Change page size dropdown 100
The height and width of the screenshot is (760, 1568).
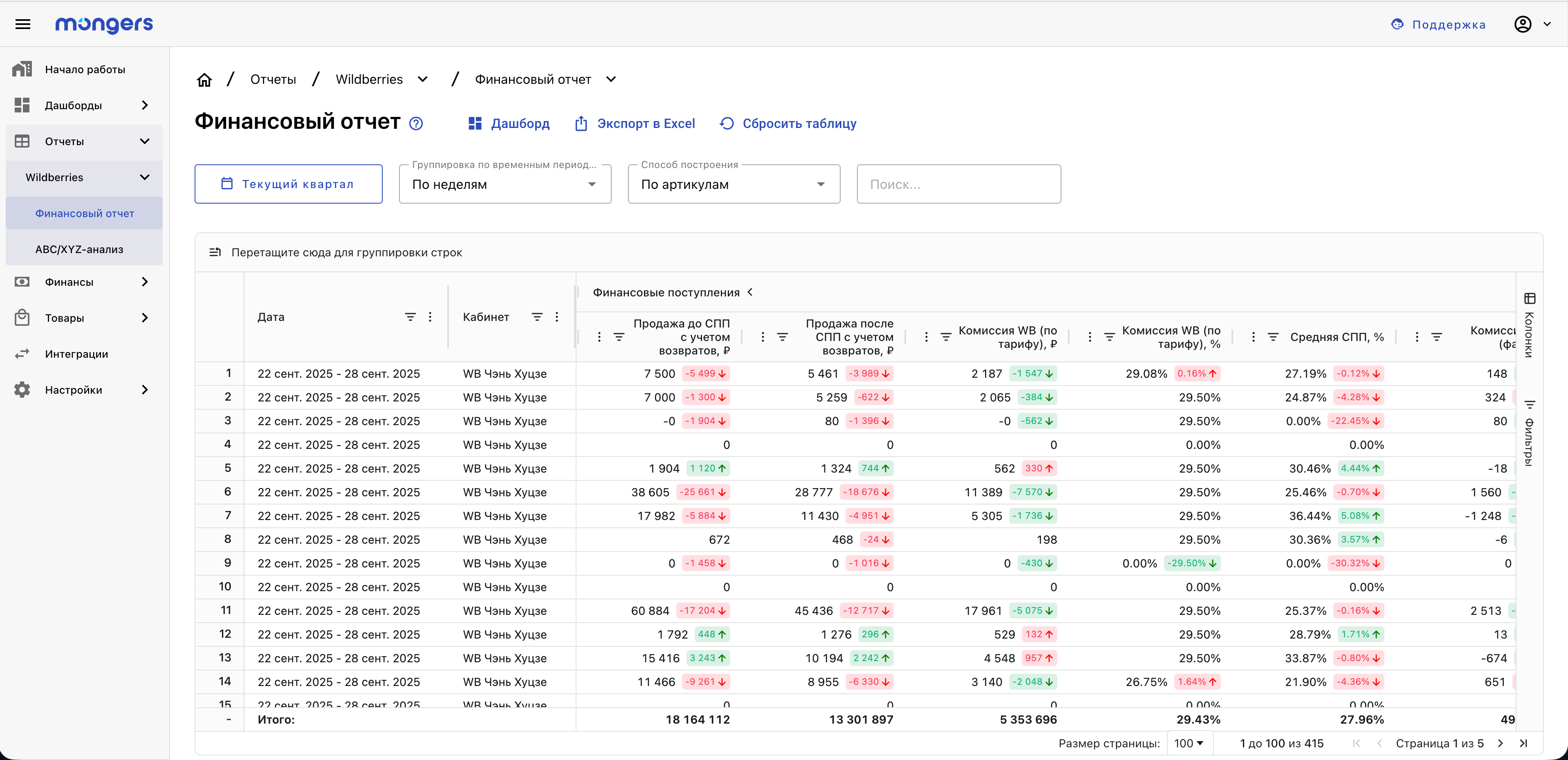pos(1189,743)
